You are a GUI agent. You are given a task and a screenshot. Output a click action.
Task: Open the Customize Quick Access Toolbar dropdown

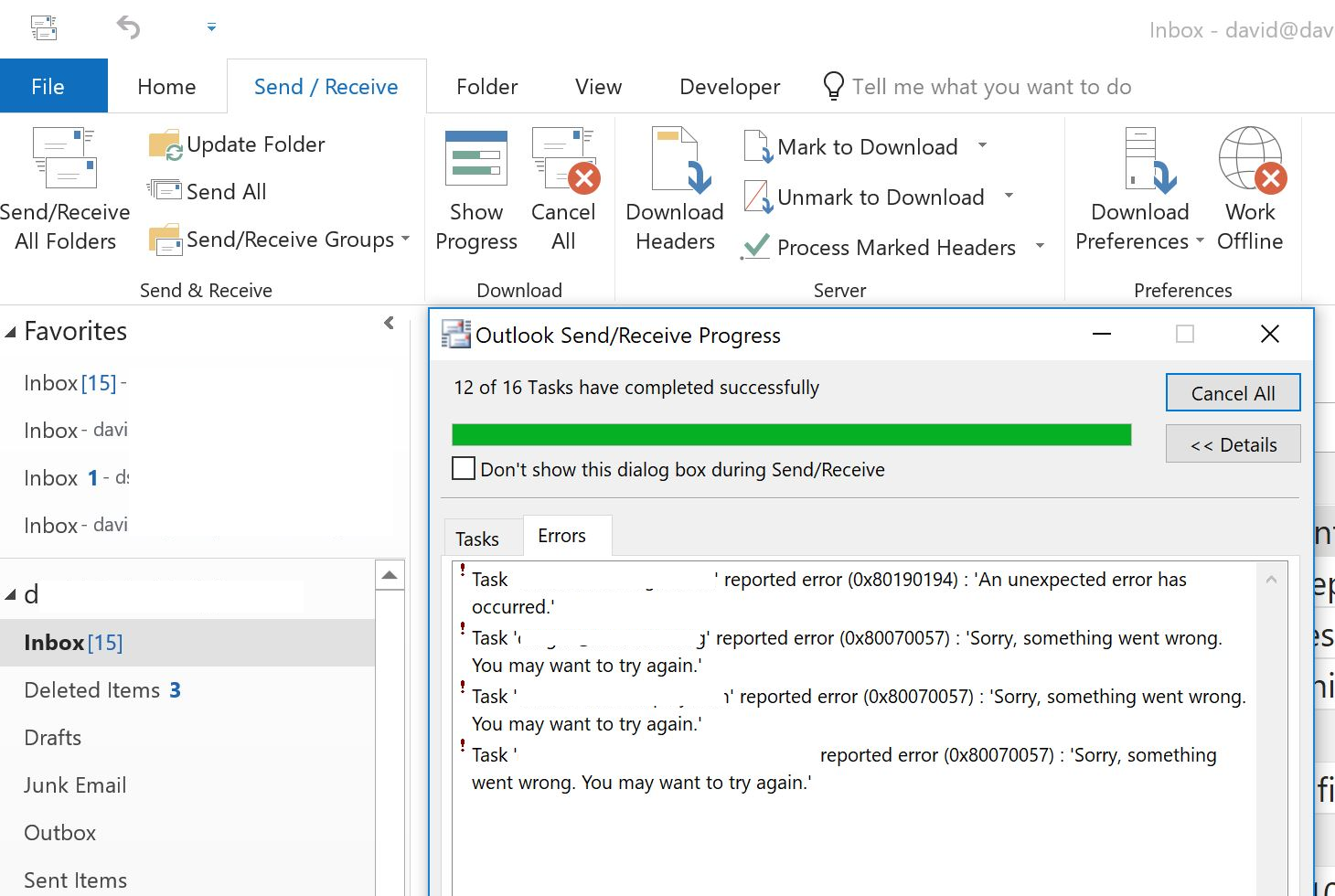pos(211,27)
